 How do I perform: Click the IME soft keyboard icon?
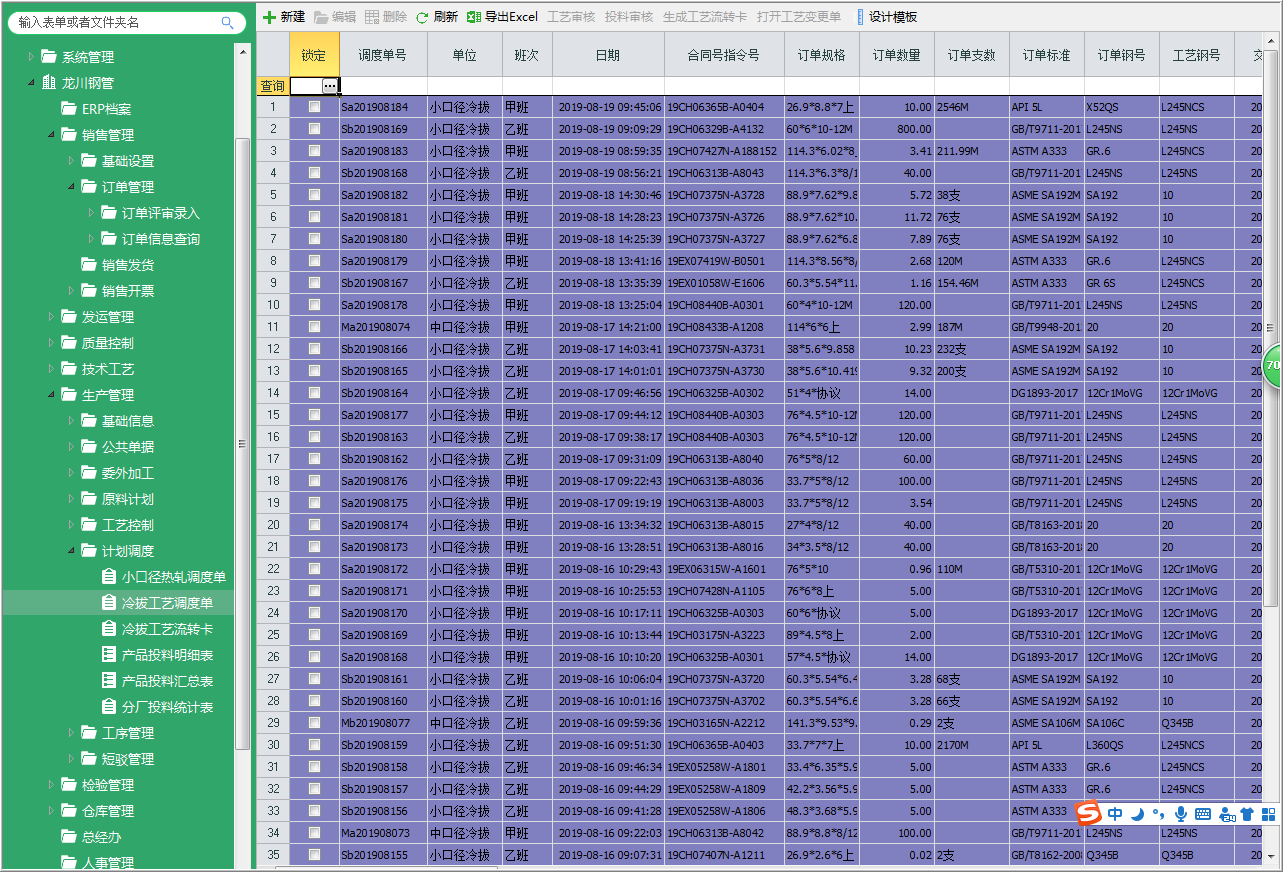pos(1203,814)
